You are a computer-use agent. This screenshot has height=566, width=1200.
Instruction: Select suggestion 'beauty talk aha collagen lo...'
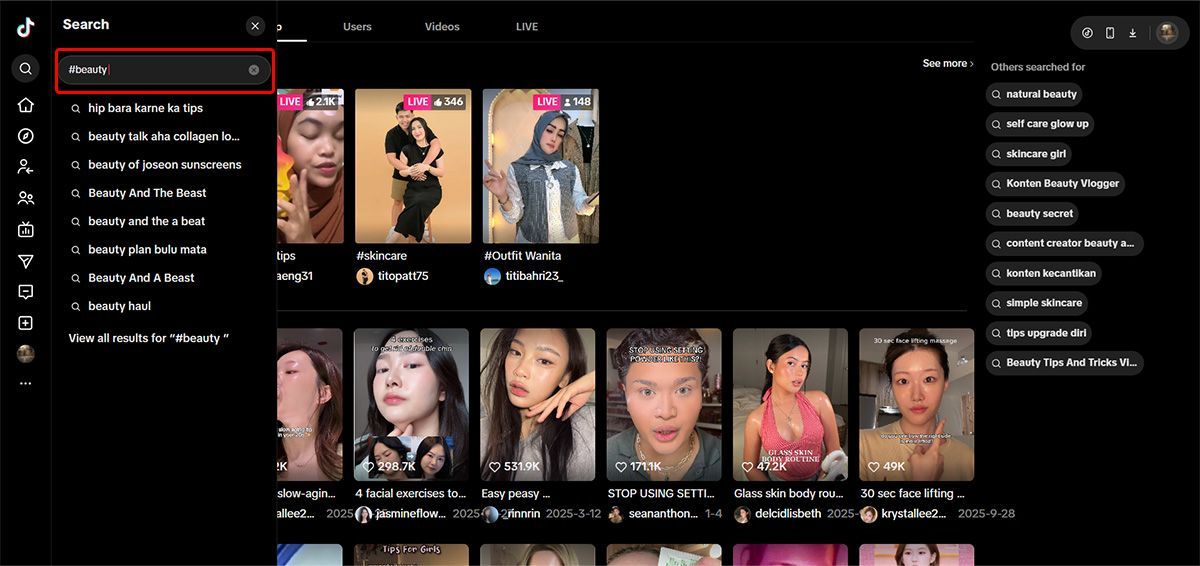[x=164, y=136]
